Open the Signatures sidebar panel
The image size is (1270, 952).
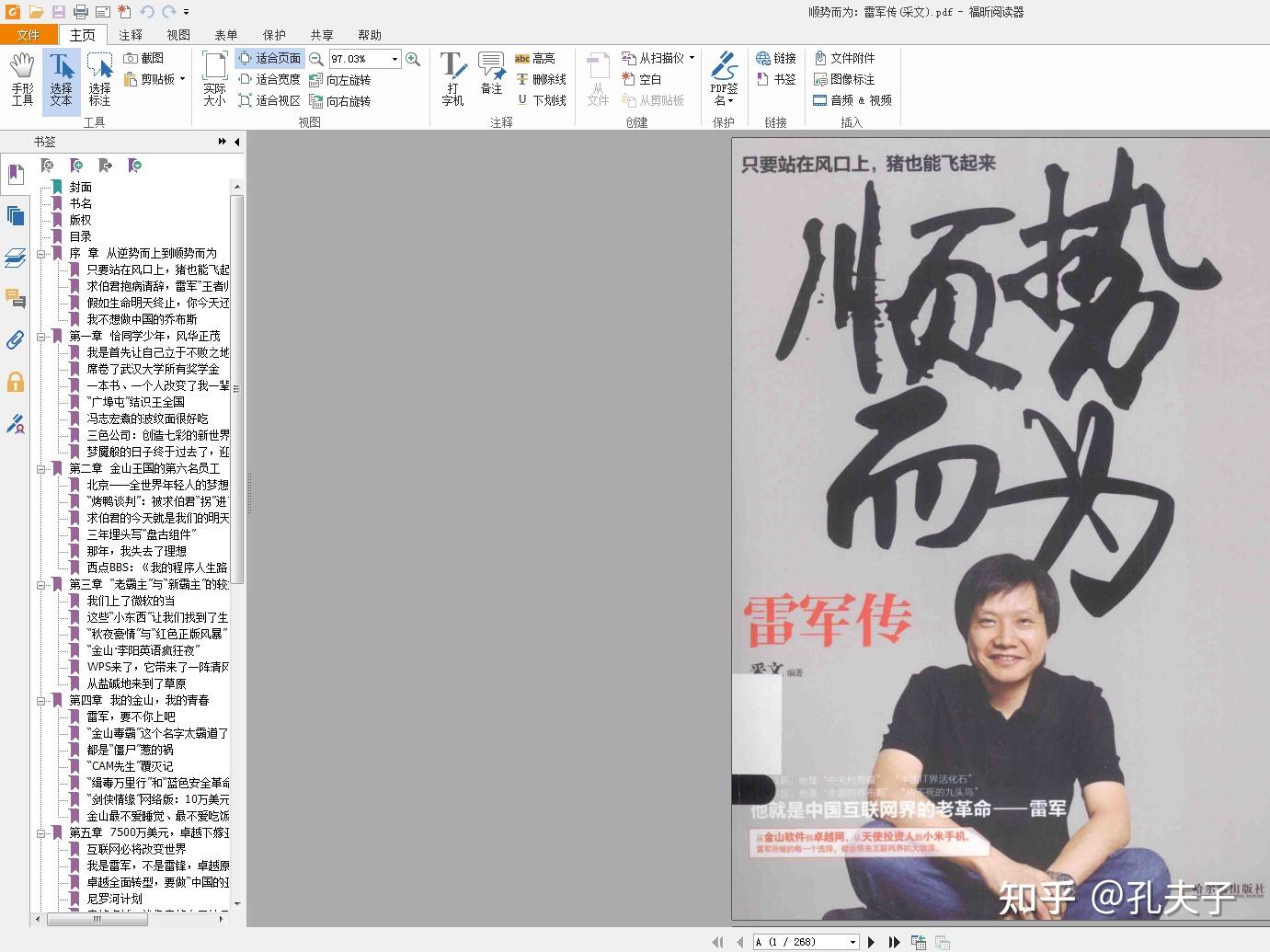point(16,424)
